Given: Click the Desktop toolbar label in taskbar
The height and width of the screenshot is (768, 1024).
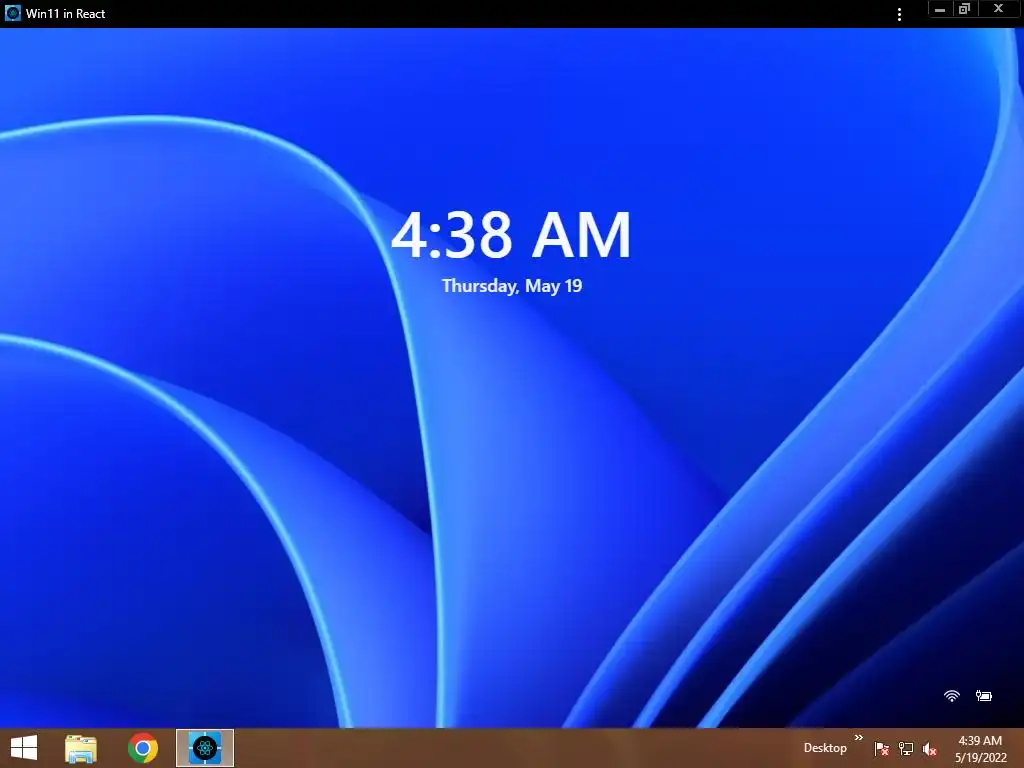Looking at the screenshot, I should pyautogui.click(x=825, y=748).
